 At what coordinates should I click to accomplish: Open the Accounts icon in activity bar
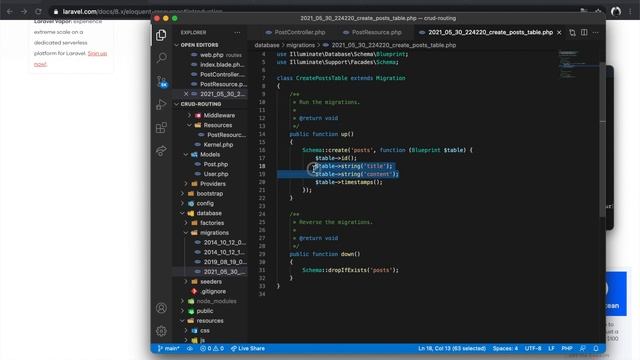[x=161, y=308]
